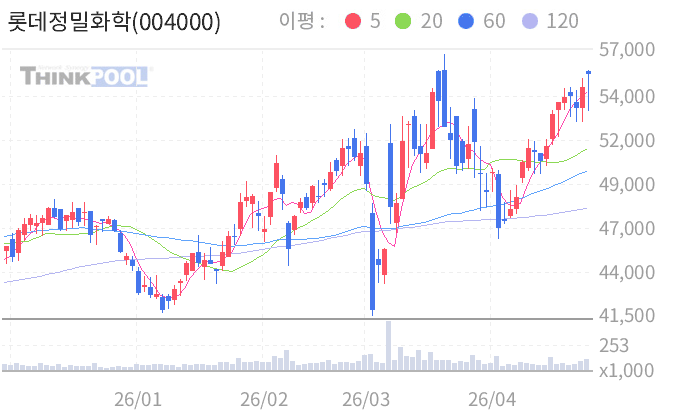This screenshot has height=420, width=686.
Task: Click the legend number 20
Action: click(x=431, y=21)
